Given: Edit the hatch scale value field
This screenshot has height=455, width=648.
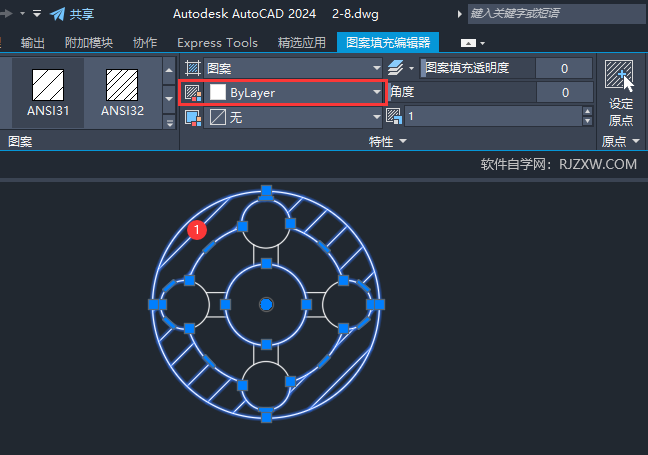Looking at the screenshot, I should pyautogui.click(x=493, y=116).
